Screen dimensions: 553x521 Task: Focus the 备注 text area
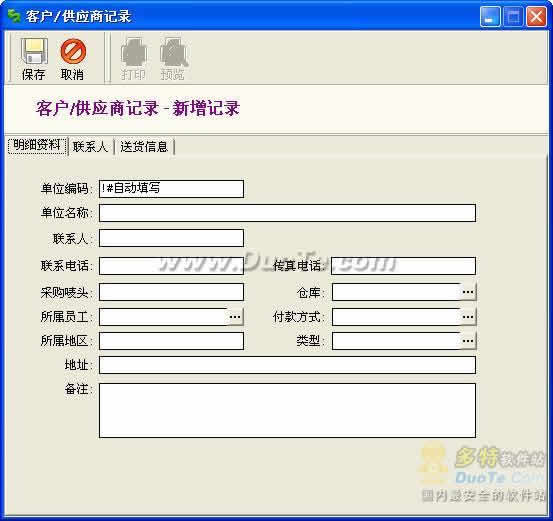tap(287, 410)
